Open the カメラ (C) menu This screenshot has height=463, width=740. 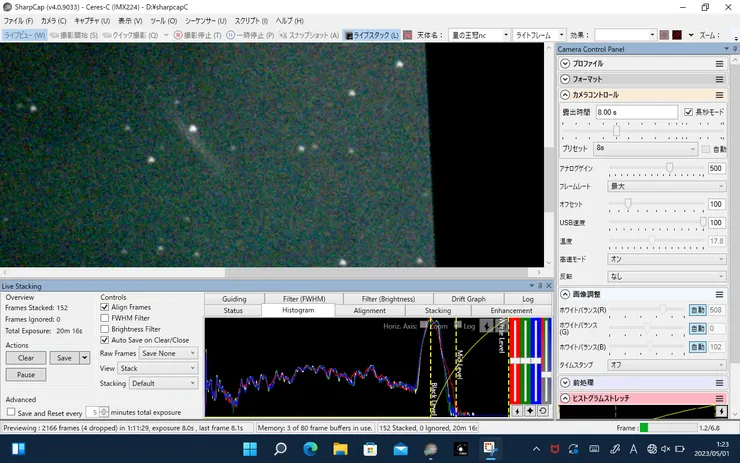coord(53,21)
